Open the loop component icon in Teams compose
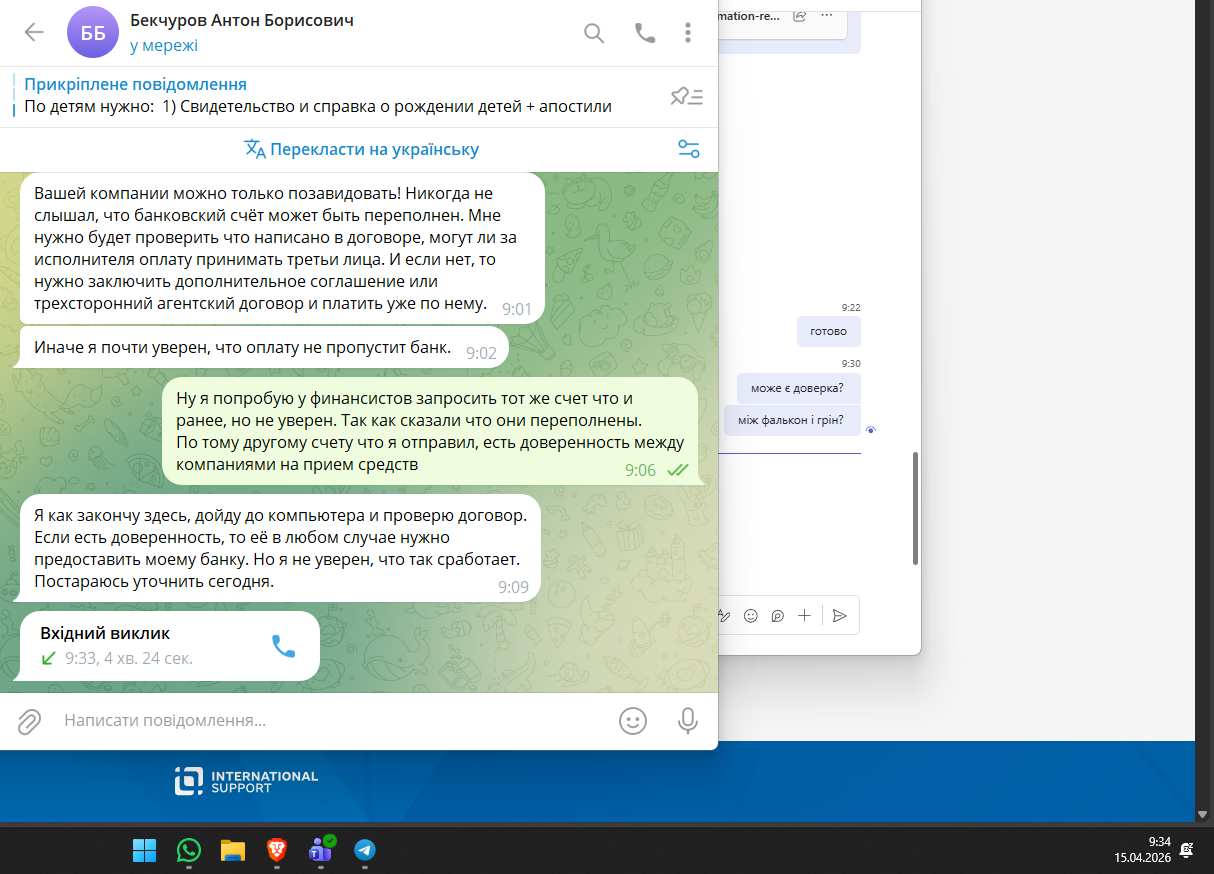Viewport: 1214px width, 874px height. 777,615
